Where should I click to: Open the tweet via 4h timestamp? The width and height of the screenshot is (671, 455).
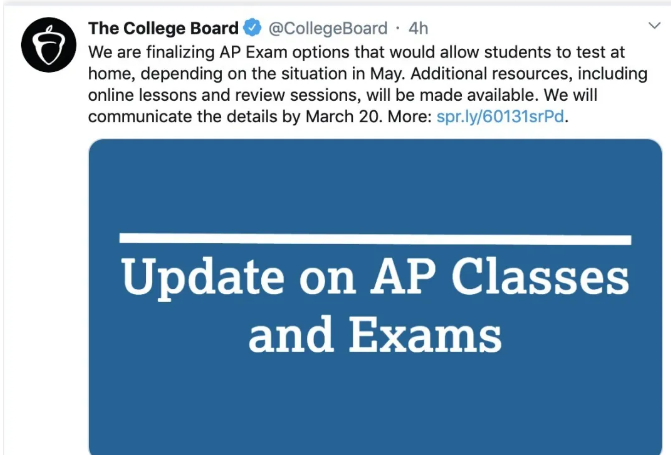pos(418,28)
